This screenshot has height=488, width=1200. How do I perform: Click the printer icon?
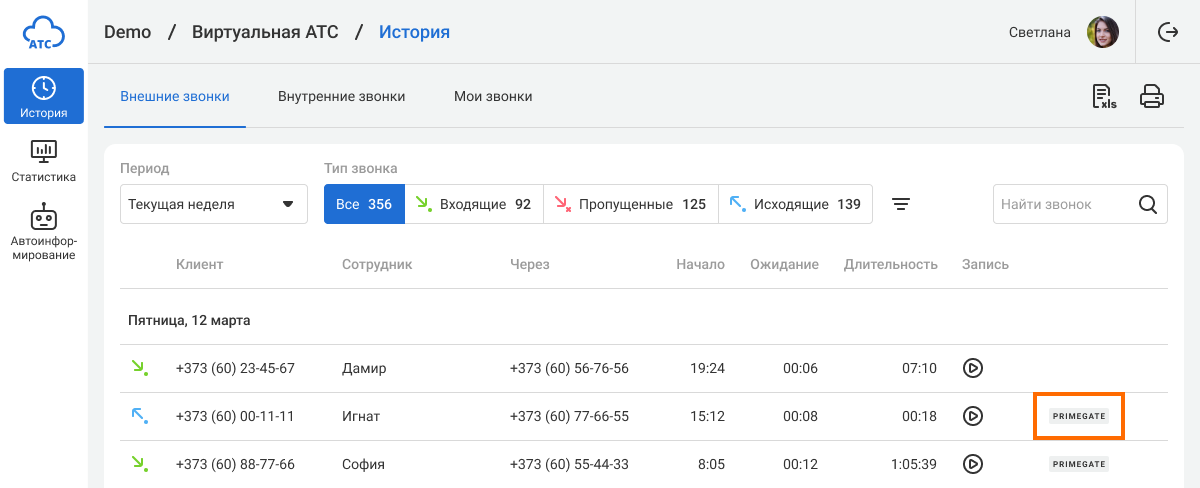pos(1152,96)
